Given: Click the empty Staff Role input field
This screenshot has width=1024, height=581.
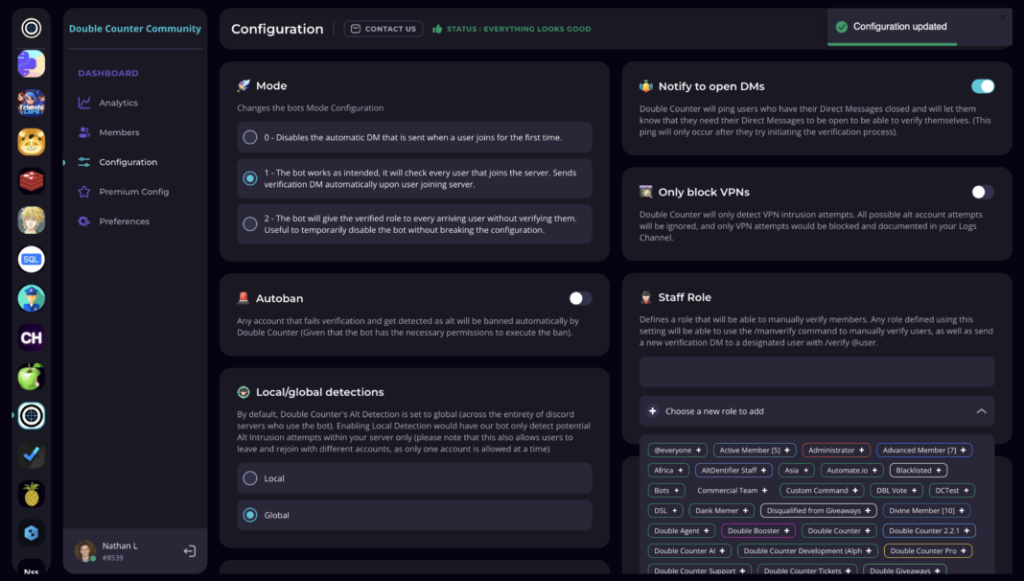Looking at the screenshot, I should point(816,371).
